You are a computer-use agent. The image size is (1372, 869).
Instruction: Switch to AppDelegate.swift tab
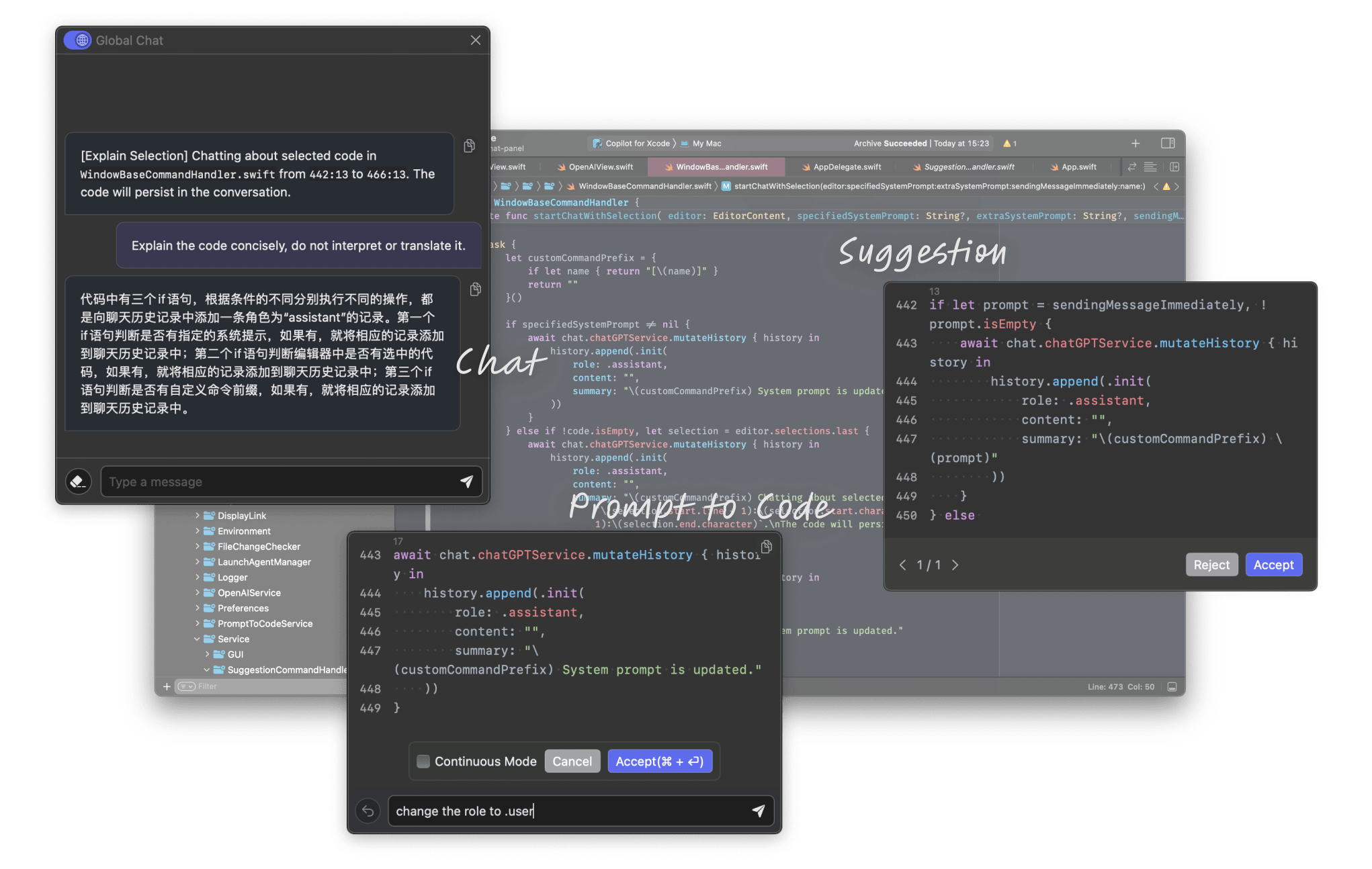click(847, 167)
